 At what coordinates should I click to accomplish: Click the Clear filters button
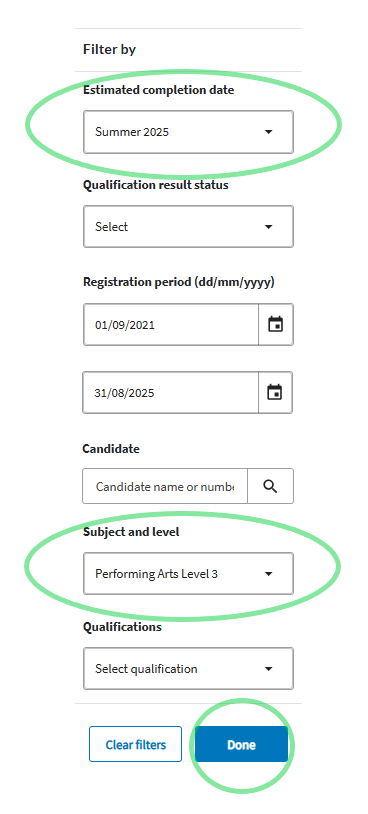135,744
